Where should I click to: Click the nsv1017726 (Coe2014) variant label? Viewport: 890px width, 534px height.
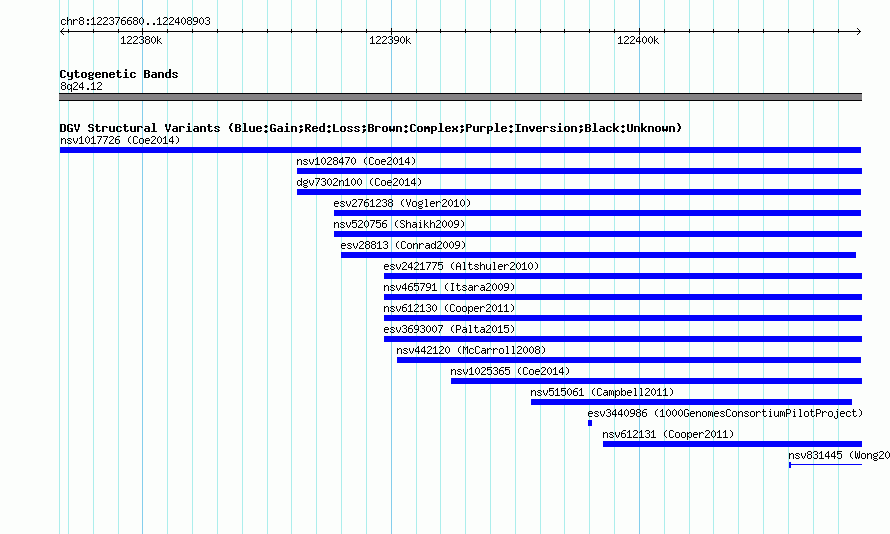(x=120, y=140)
